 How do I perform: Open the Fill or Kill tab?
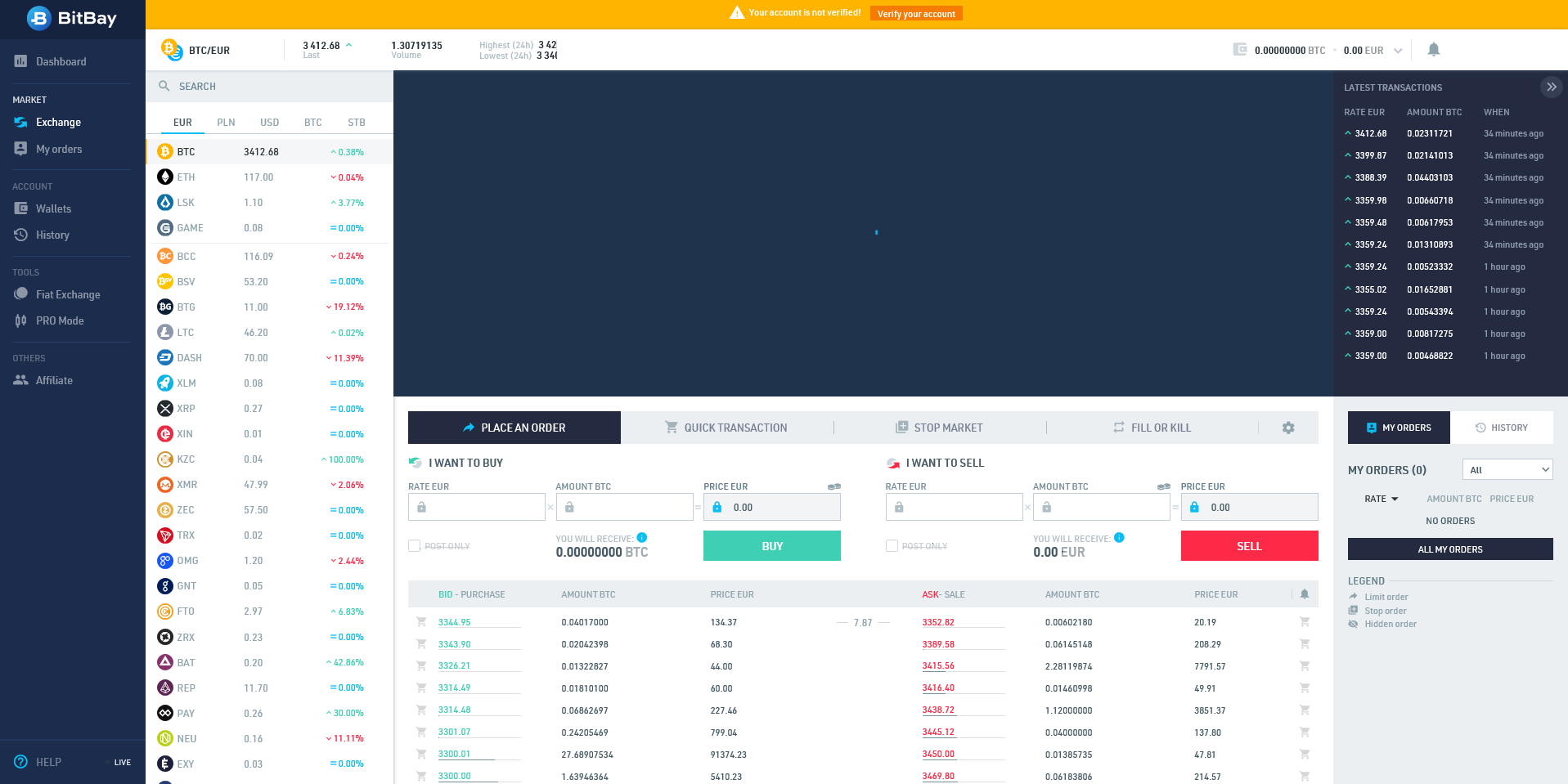point(1152,428)
